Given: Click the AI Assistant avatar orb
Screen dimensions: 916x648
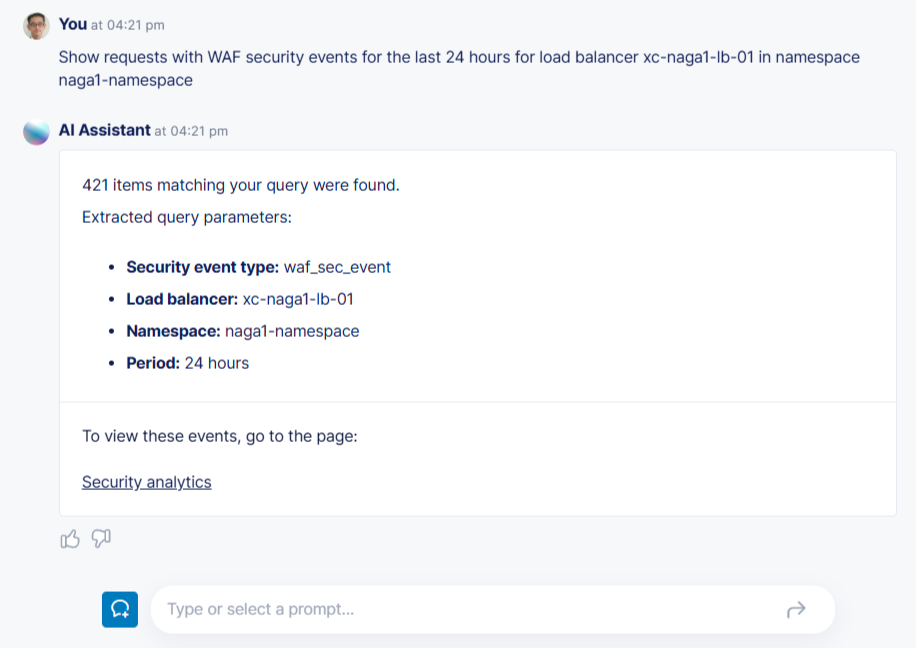Looking at the screenshot, I should point(36,132).
